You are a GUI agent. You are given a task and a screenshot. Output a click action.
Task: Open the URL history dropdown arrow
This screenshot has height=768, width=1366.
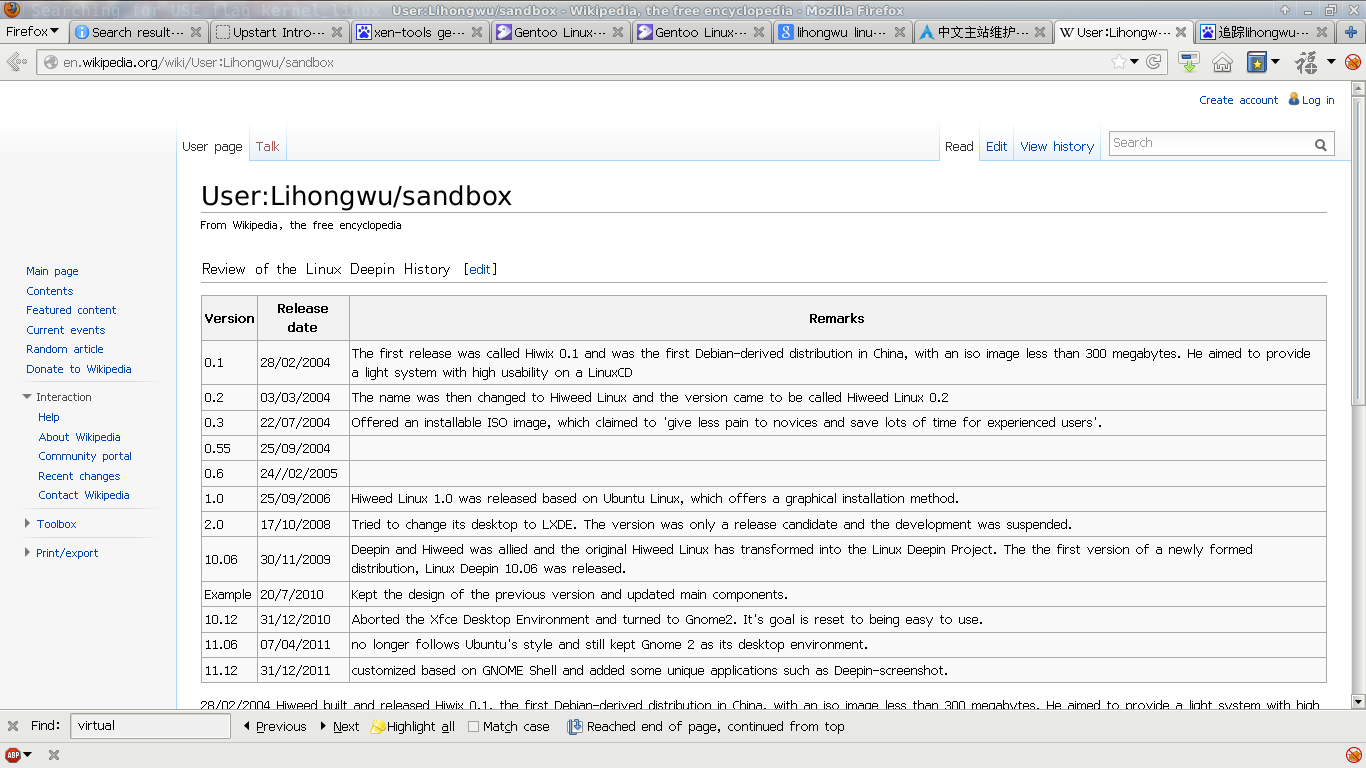1134,62
